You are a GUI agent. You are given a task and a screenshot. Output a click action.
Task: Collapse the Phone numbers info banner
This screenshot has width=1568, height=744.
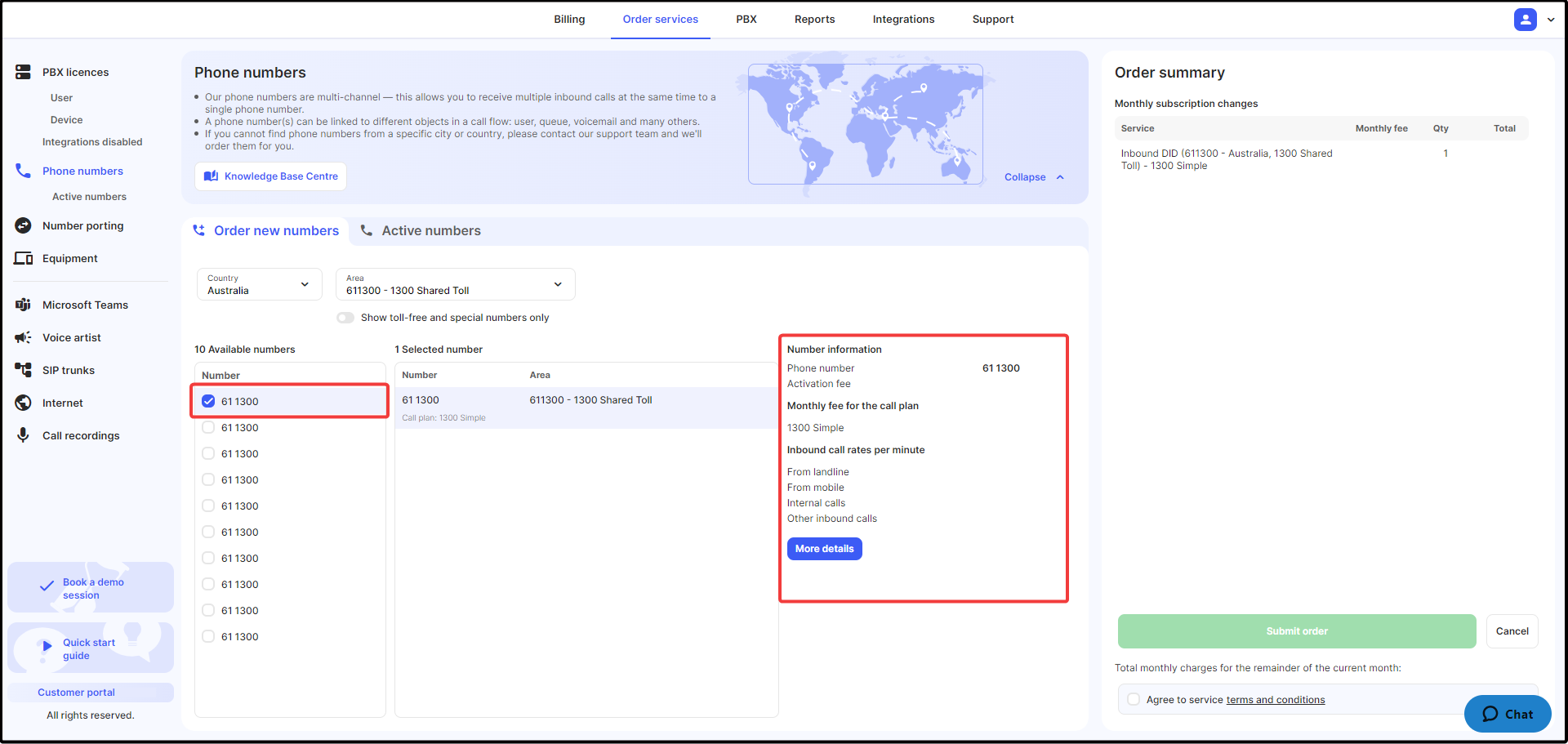click(x=1034, y=177)
